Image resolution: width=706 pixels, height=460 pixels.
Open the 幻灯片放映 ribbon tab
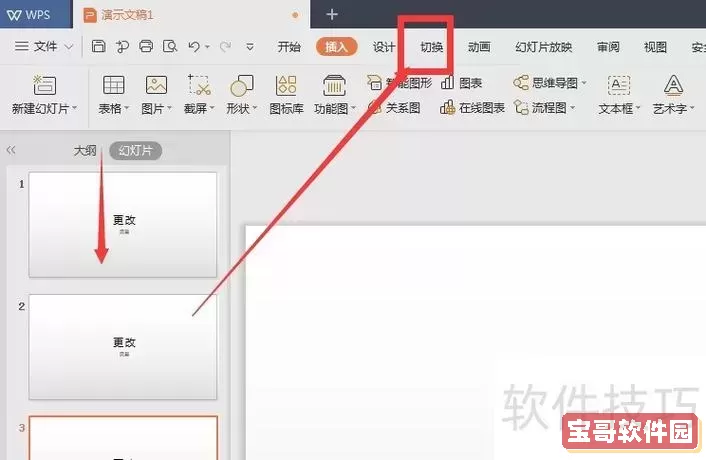pyautogui.click(x=543, y=47)
